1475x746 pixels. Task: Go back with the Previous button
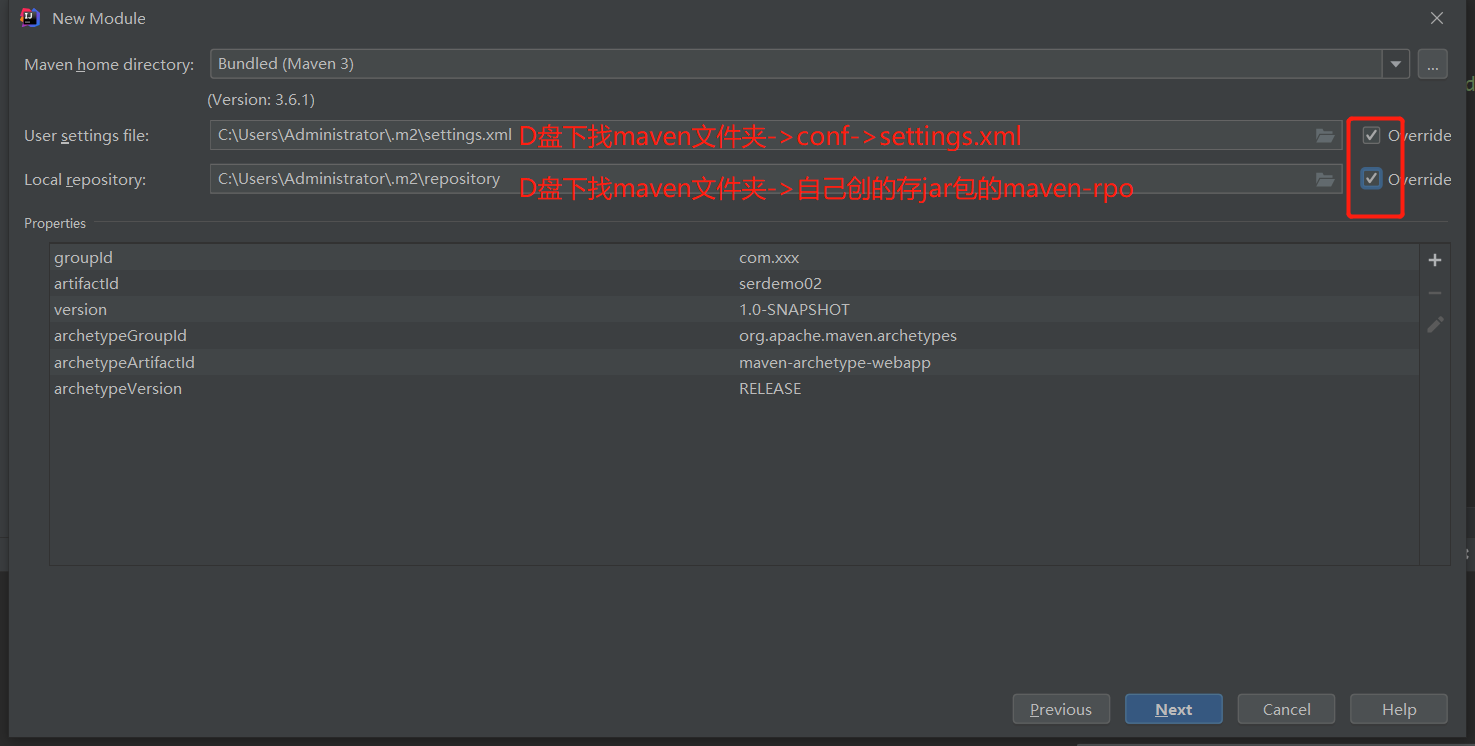pos(1061,709)
